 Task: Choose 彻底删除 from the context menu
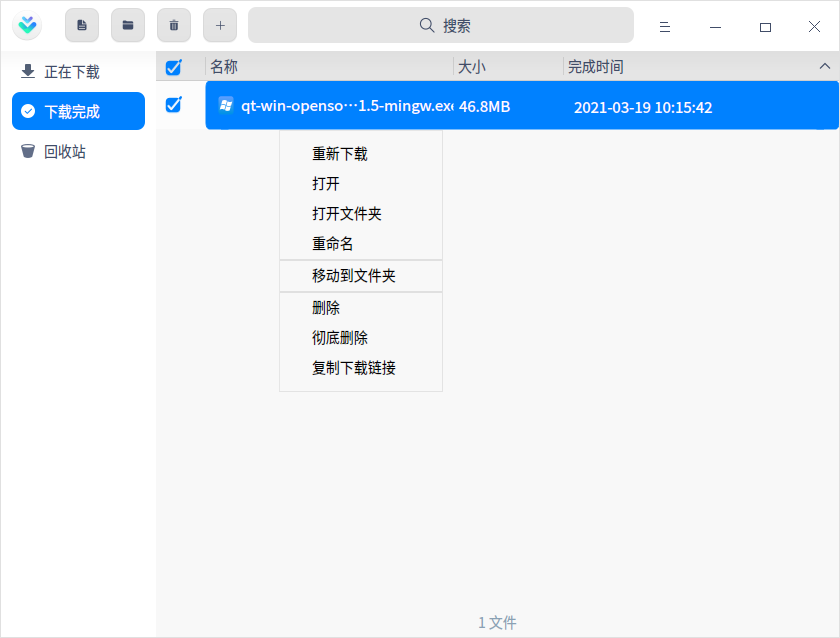361,338
